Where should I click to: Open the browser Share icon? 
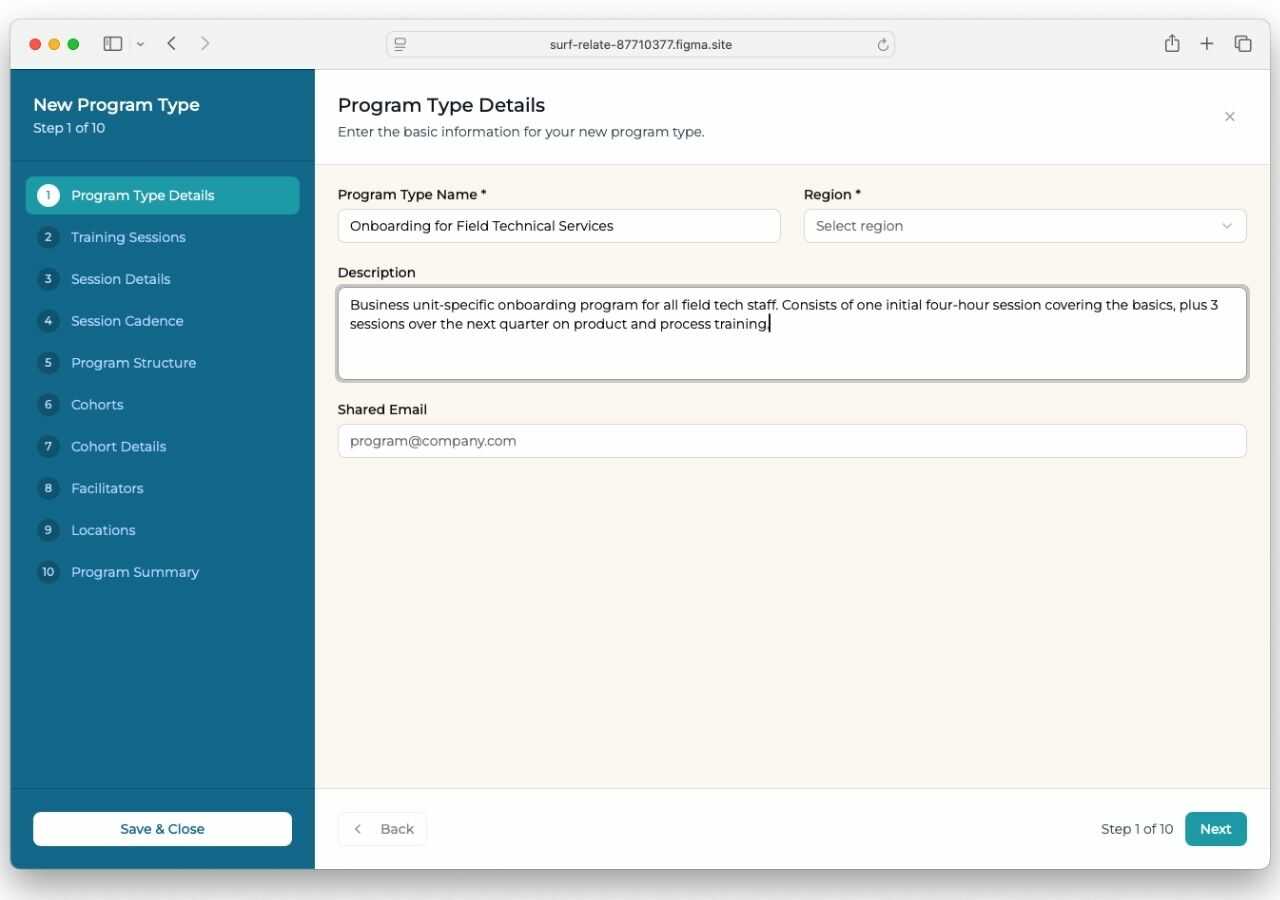[1172, 44]
